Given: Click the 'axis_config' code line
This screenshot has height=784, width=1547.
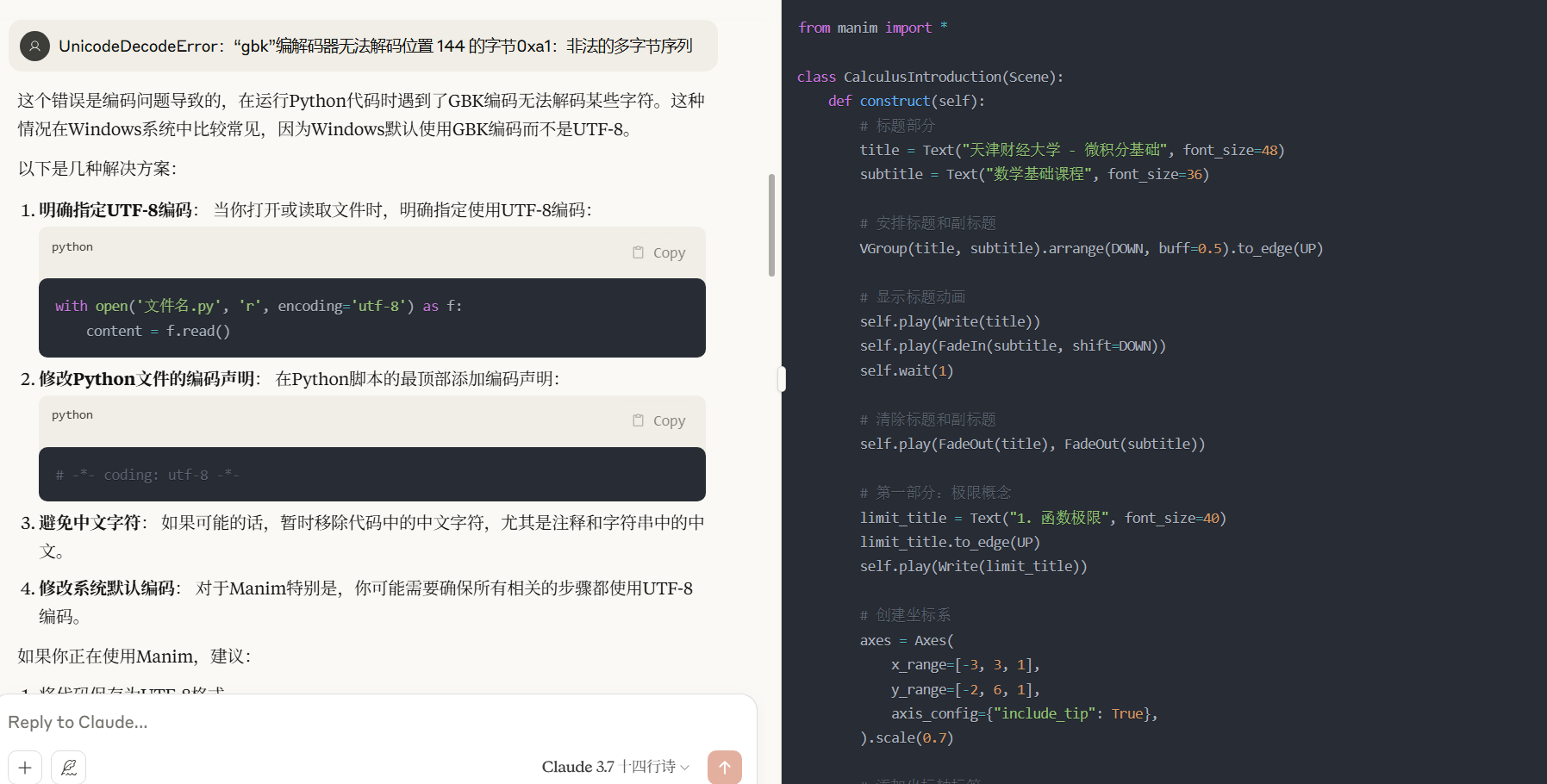Looking at the screenshot, I should click(x=1025, y=713).
